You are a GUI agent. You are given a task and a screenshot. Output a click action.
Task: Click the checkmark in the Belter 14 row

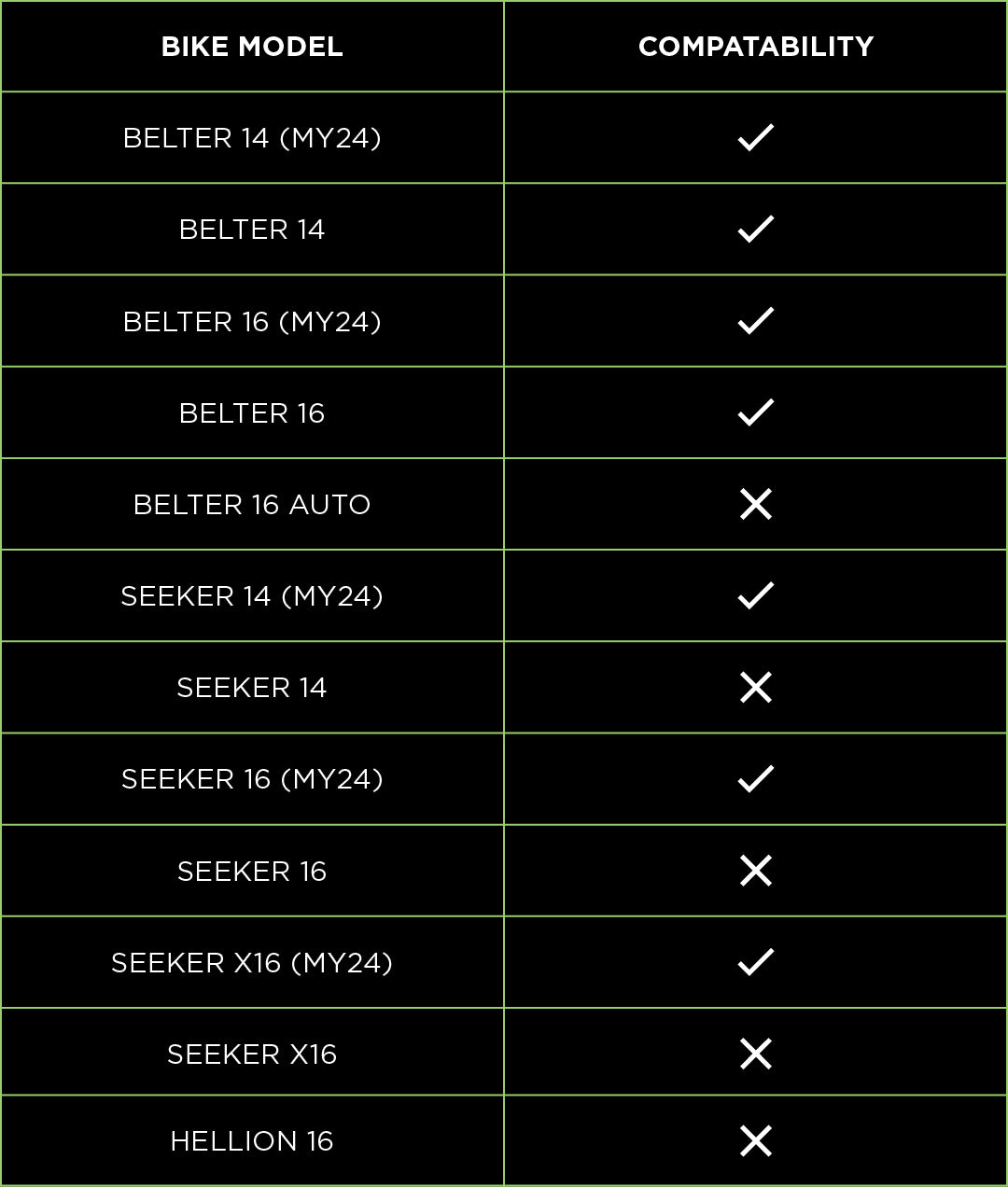click(x=755, y=229)
